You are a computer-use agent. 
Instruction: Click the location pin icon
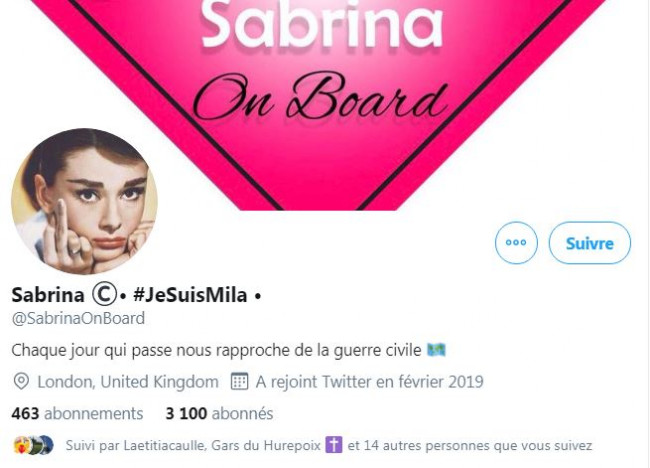pos(21,381)
